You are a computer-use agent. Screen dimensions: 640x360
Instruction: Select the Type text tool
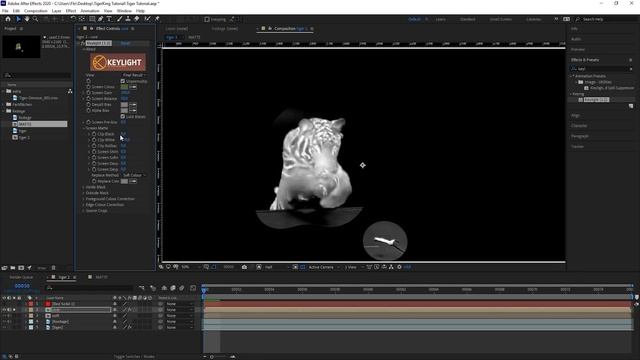click(x=109, y=19)
